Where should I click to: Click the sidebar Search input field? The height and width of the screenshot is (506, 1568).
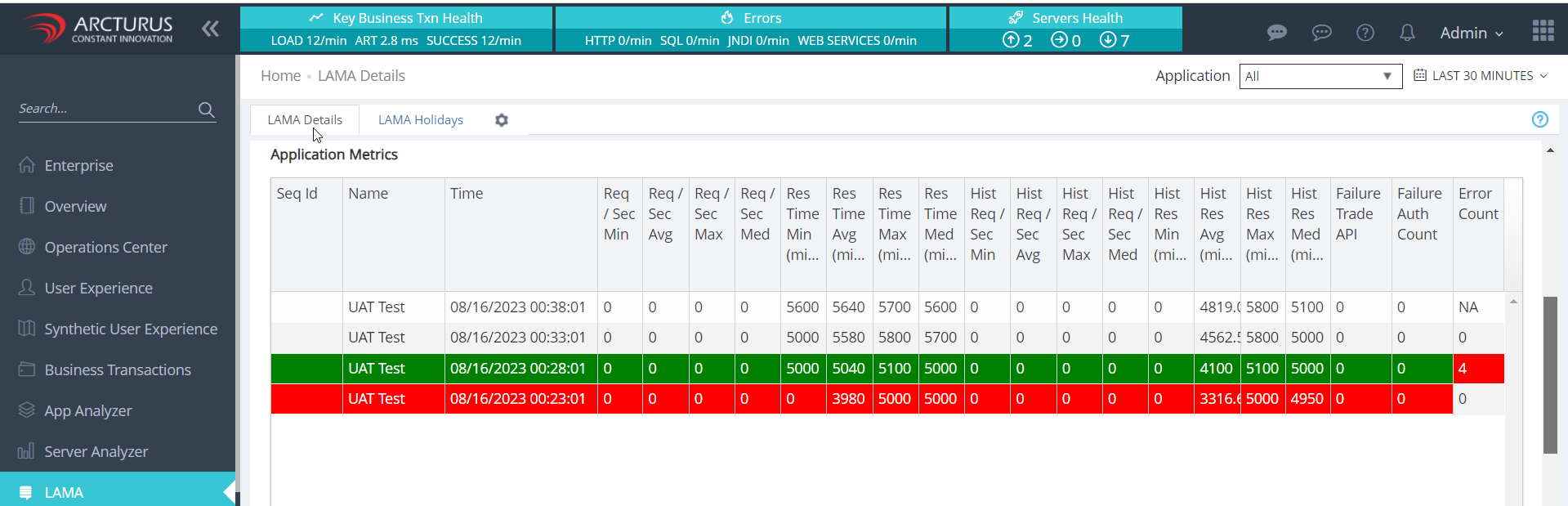coord(105,109)
